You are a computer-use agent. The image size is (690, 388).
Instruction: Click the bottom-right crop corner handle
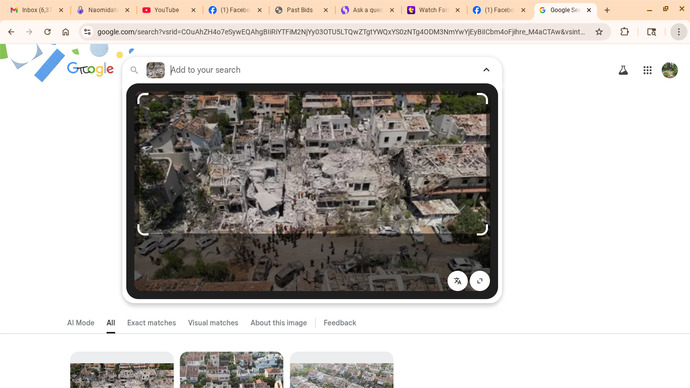click(483, 230)
